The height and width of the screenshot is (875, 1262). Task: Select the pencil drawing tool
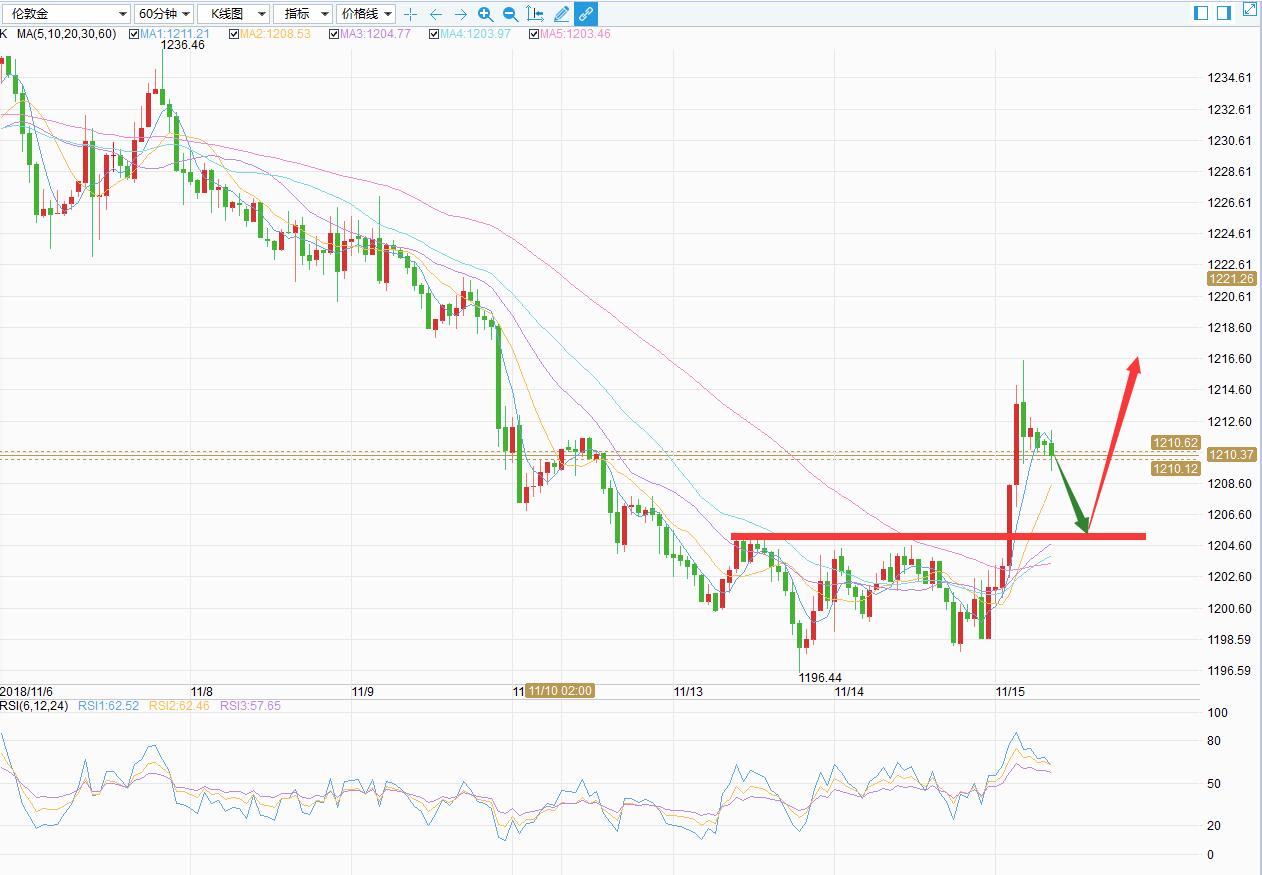click(561, 14)
